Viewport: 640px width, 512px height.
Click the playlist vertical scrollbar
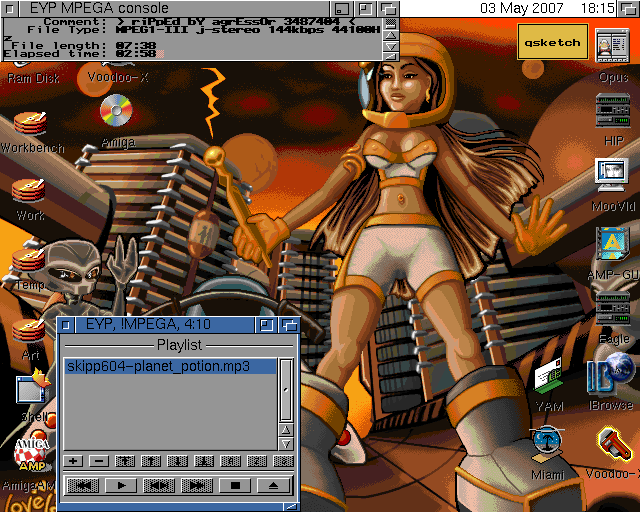286,390
